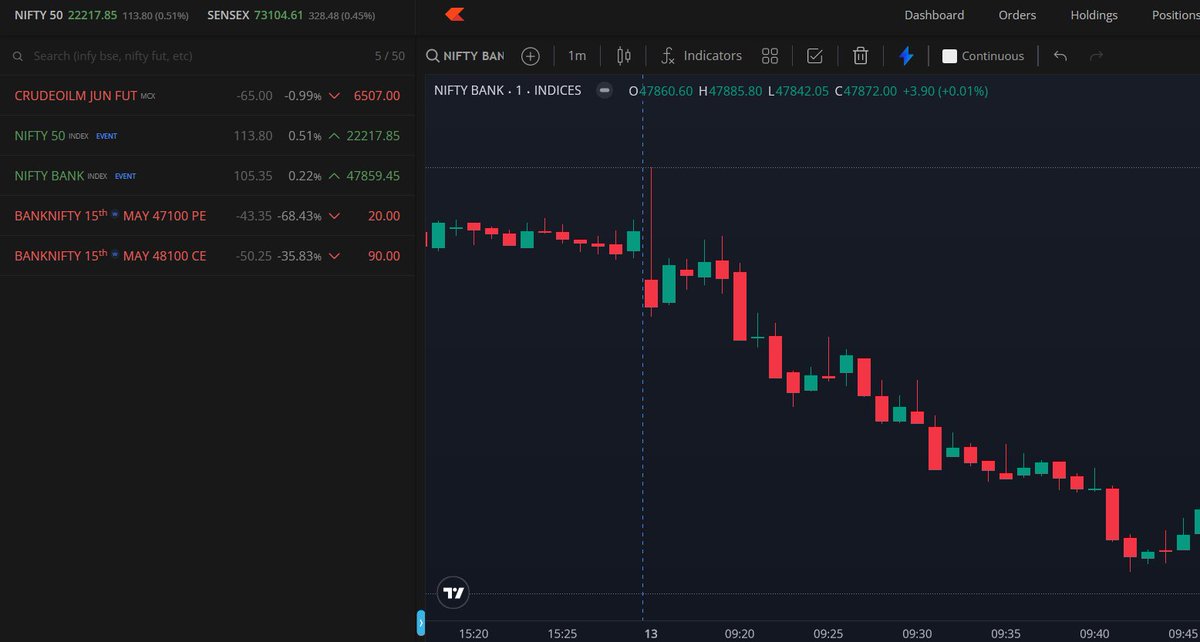Click the watchlist search magnifier icon

click(x=17, y=56)
